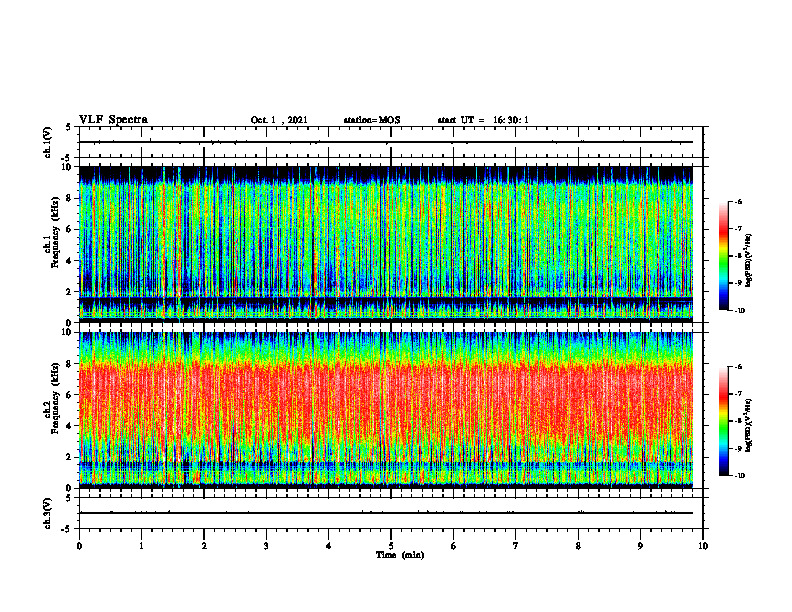Click the "8" kHz tick on ch.1 frequency axis

(x=70, y=198)
